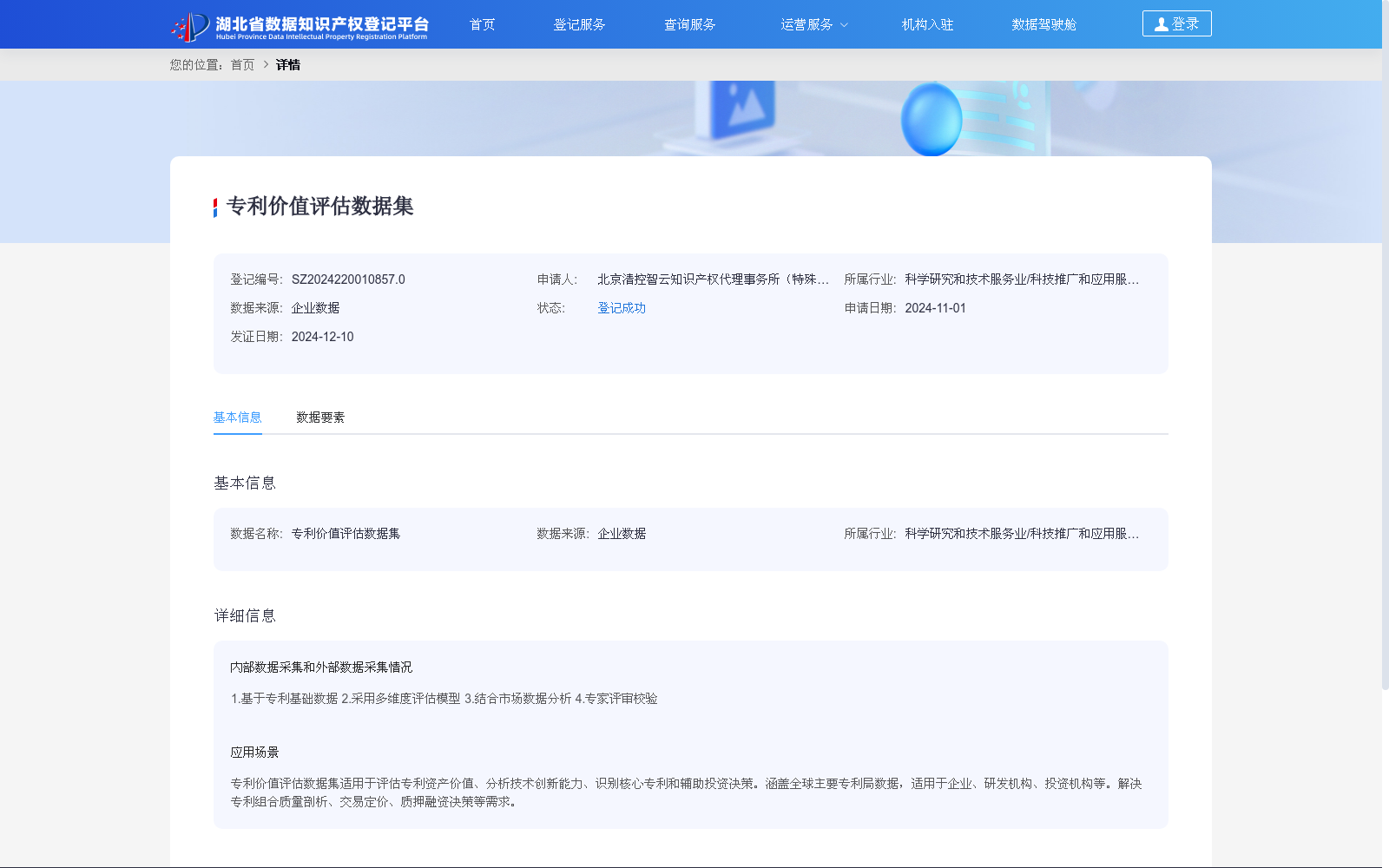Click the title 专利价值评估数据集
1389x868 pixels.
coord(319,207)
